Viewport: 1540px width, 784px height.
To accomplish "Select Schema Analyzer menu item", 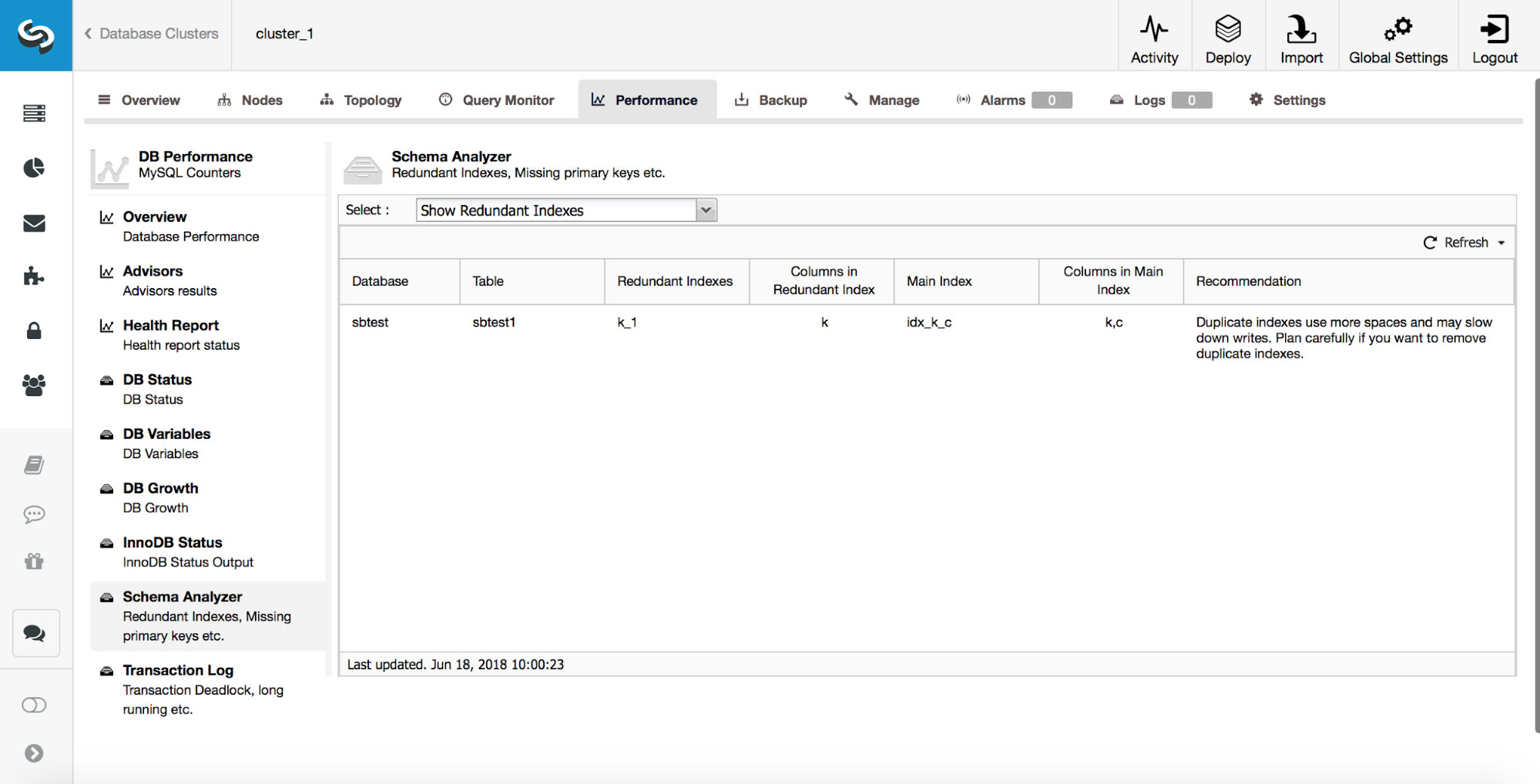I will pyautogui.click(x=208, y=616).
